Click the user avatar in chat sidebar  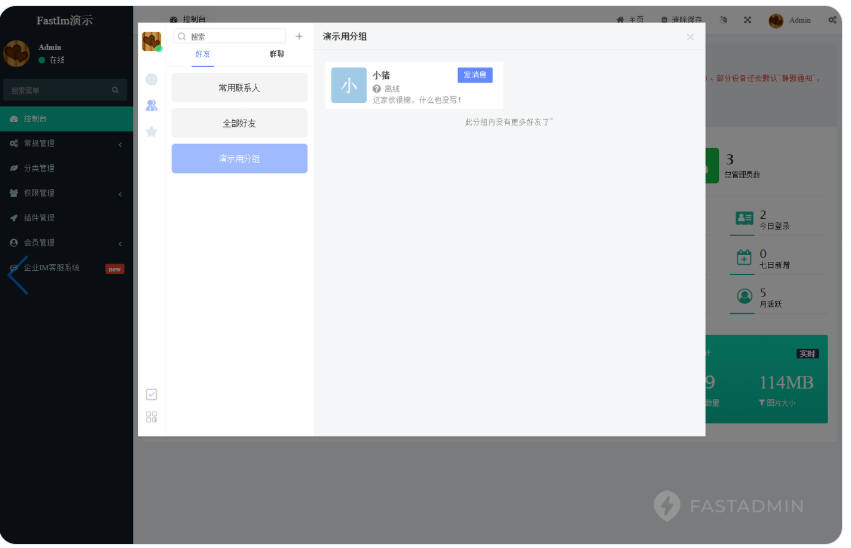point(151,41)
